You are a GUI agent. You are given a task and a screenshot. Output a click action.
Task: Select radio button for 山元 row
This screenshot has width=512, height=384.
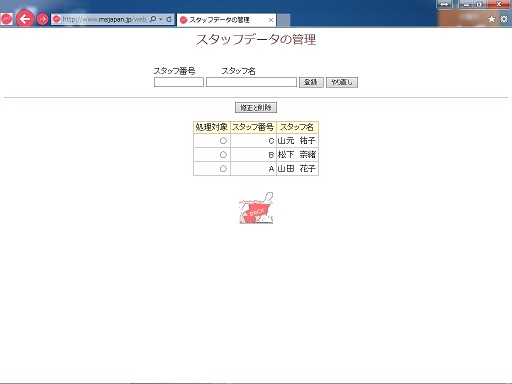coord(223,141)
